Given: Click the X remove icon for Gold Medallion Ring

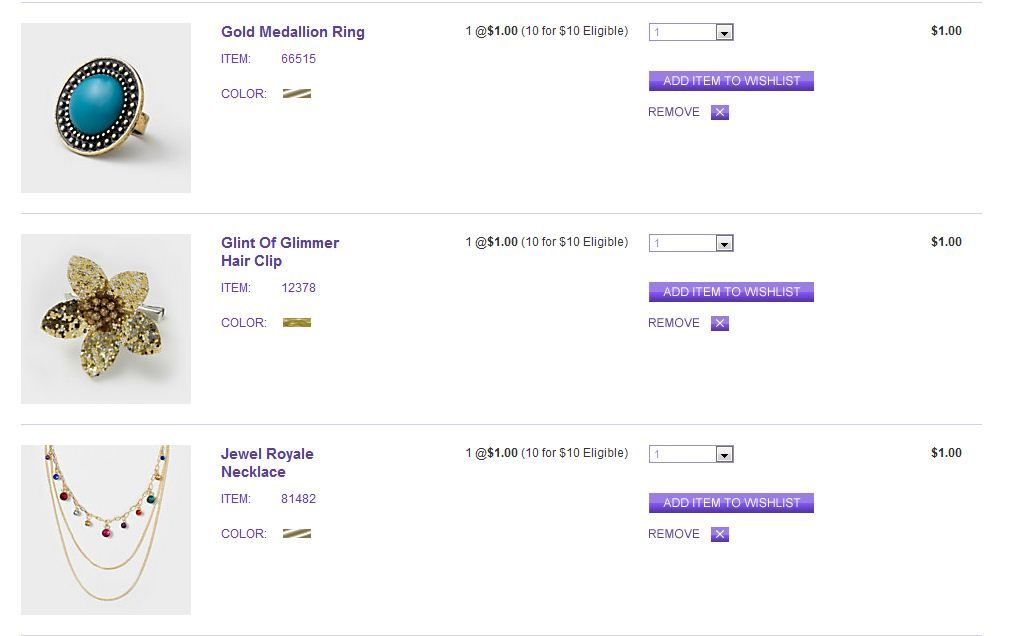Looking at the screenshot, I should [x=720, y=113].
